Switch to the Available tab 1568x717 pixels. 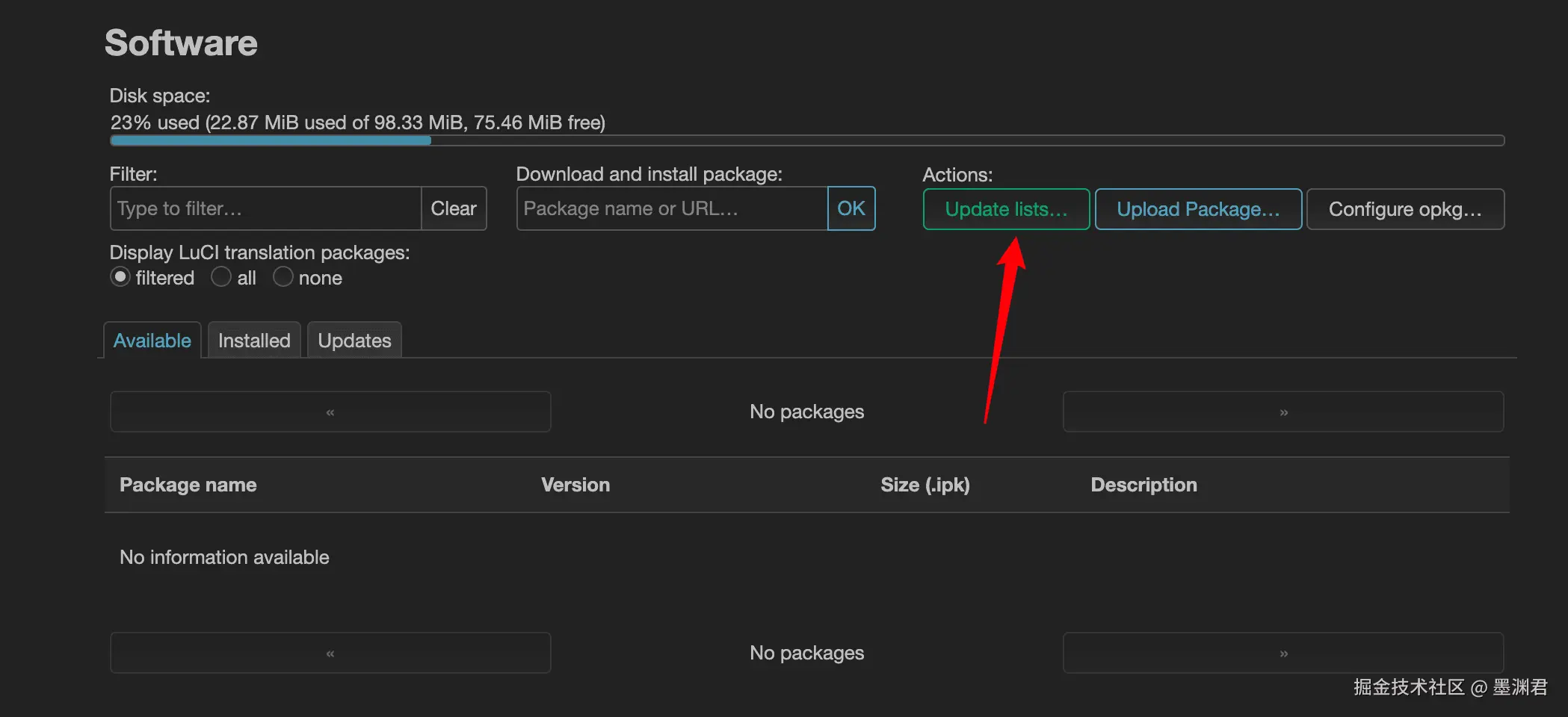tap(152, 341)
